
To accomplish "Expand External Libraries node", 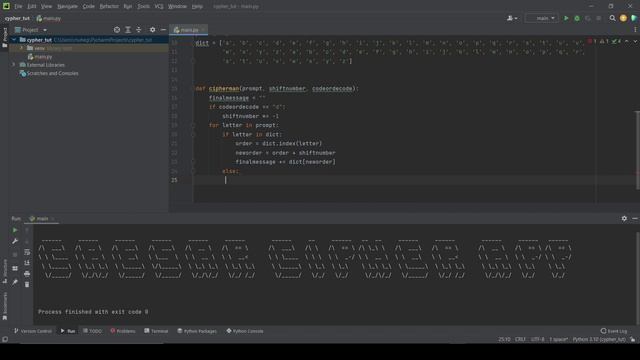I will [x=14, y=65].
